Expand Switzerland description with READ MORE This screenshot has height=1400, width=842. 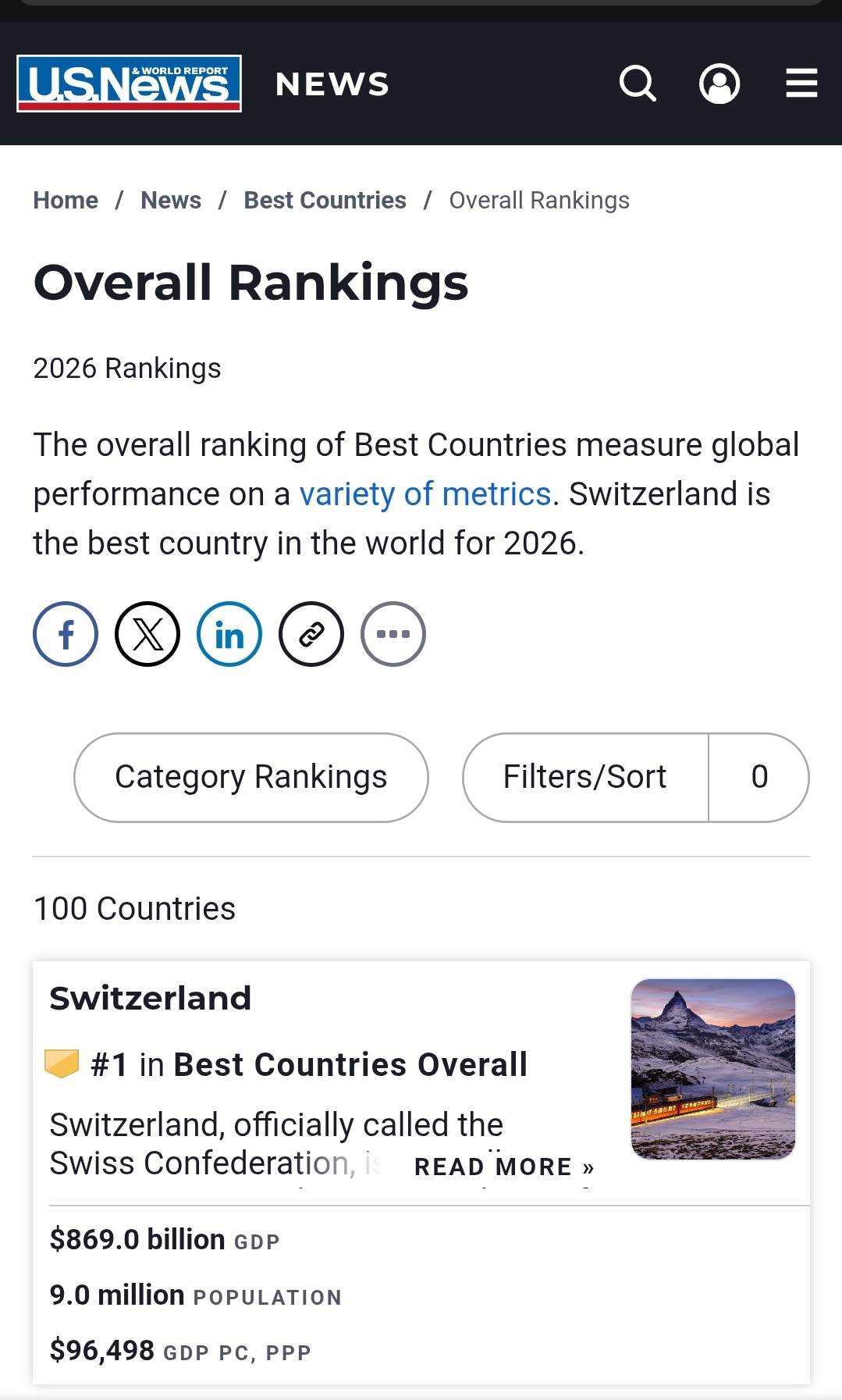coord(504,1167)
